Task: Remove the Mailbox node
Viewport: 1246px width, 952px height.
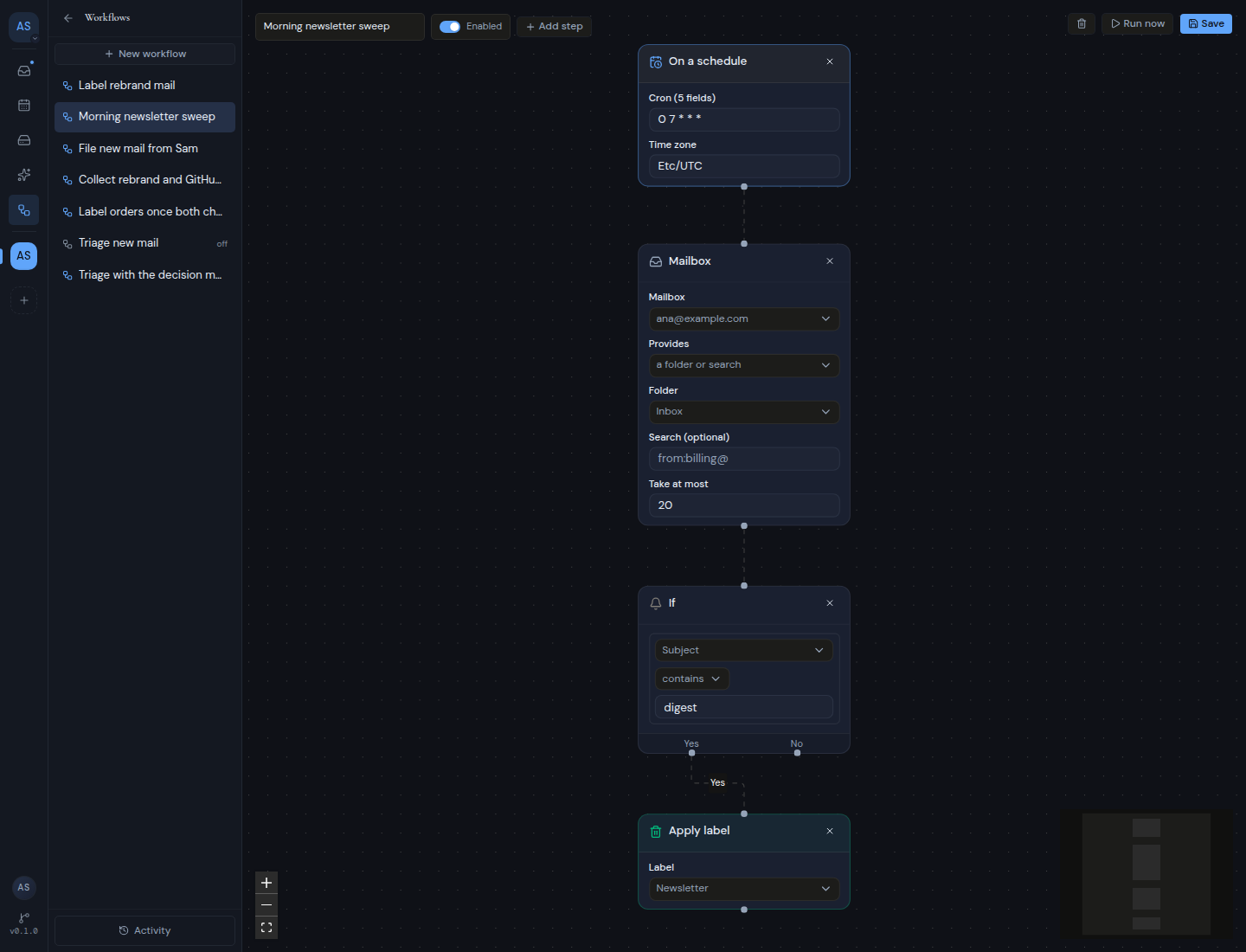Action: (x=830, y=261)
